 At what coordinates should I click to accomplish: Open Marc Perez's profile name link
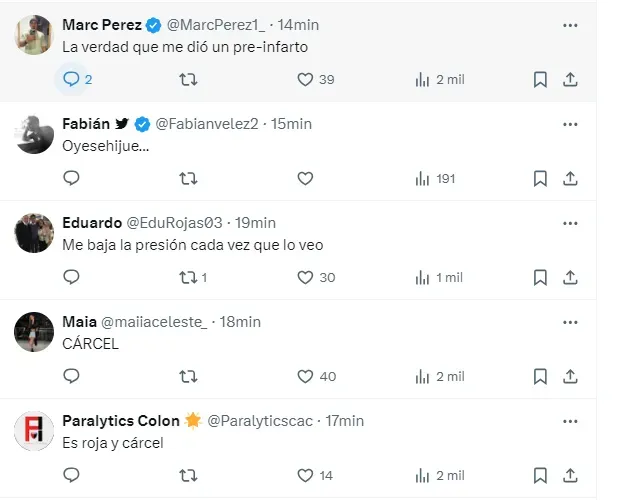click(x=101, y=24)
